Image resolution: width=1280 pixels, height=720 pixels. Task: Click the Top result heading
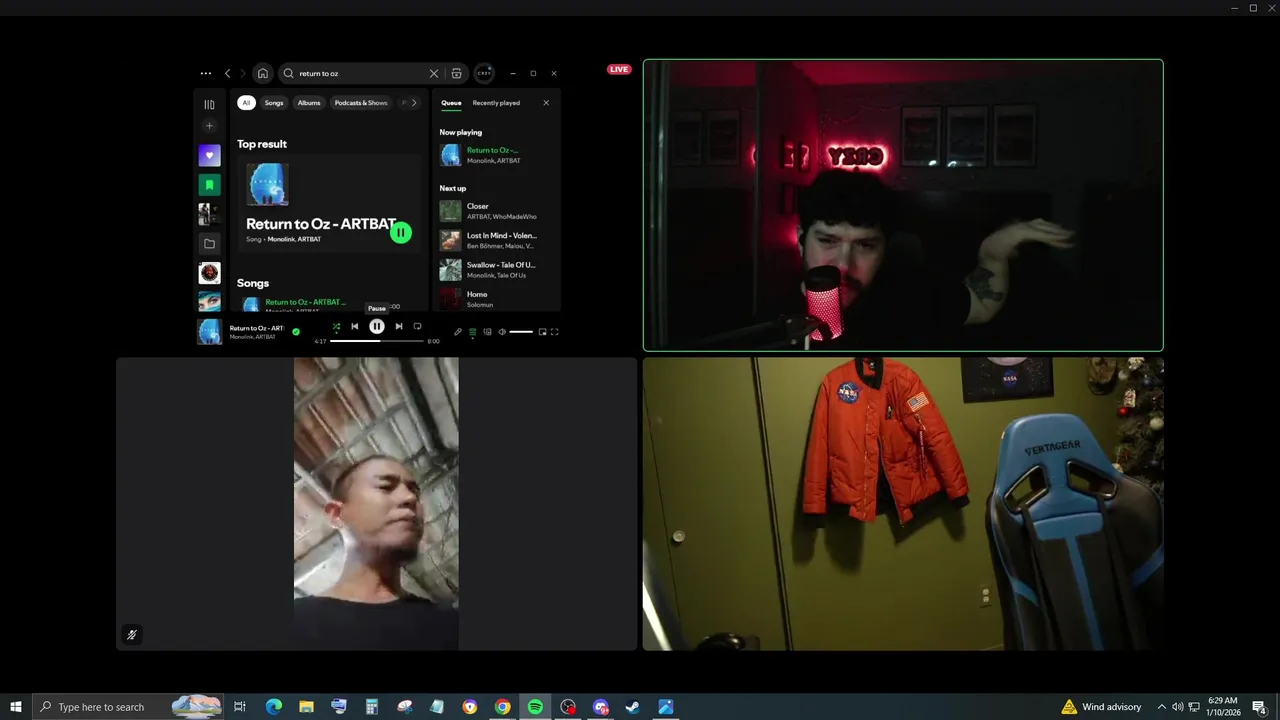262,144
